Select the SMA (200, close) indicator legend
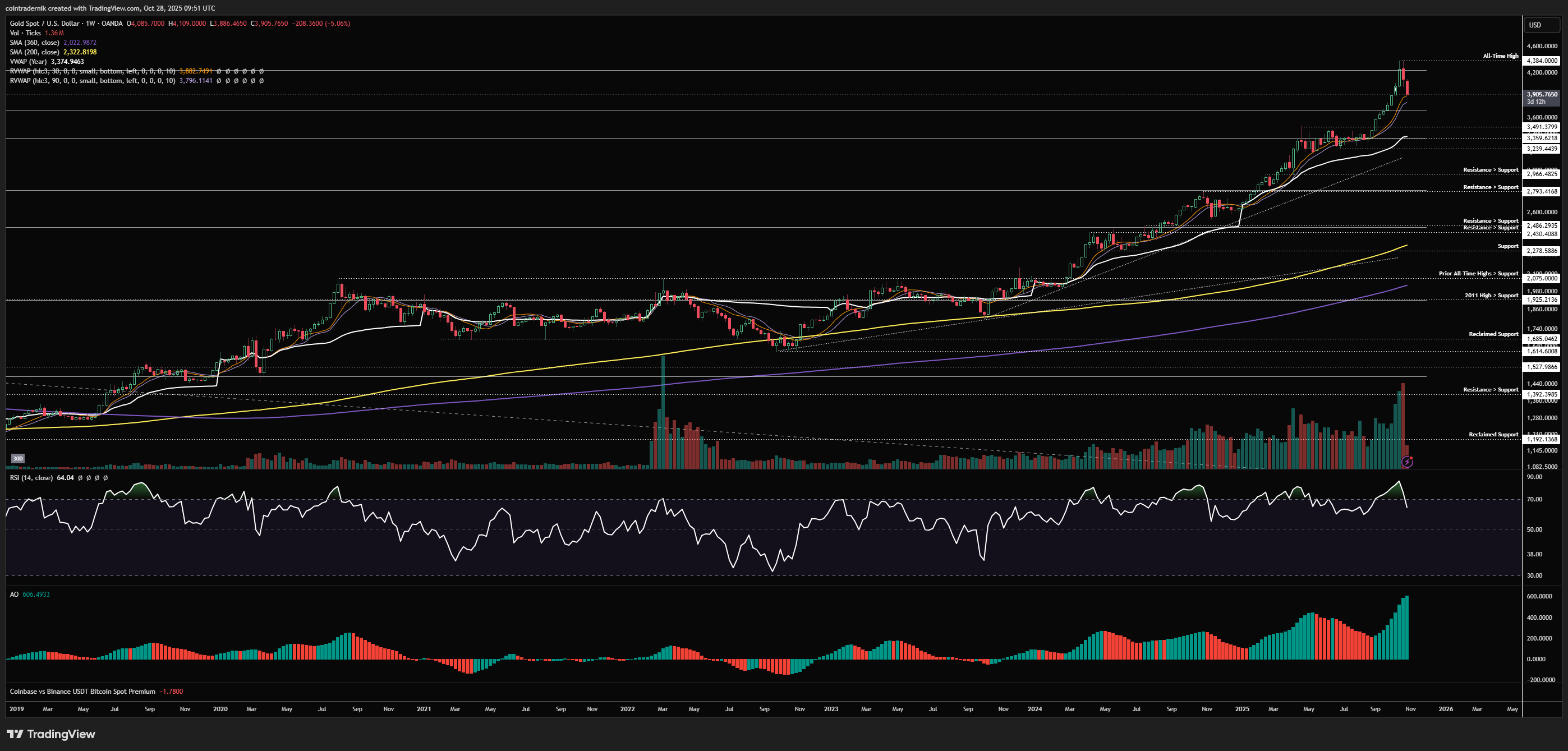This screenshot has height=751, width=1568. point(34,52)
